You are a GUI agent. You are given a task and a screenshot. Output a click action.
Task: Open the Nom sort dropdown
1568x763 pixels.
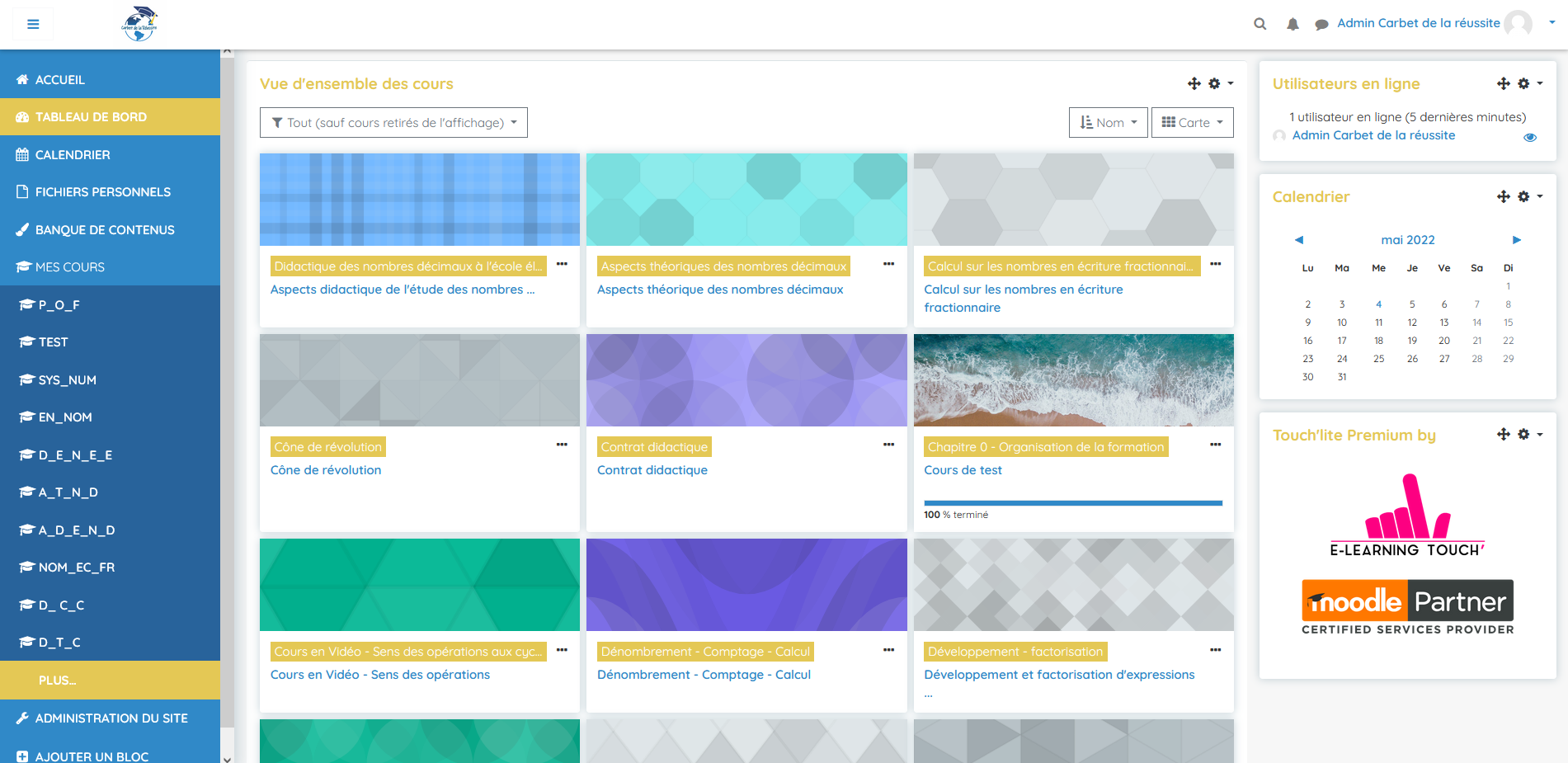[1108, 123]
